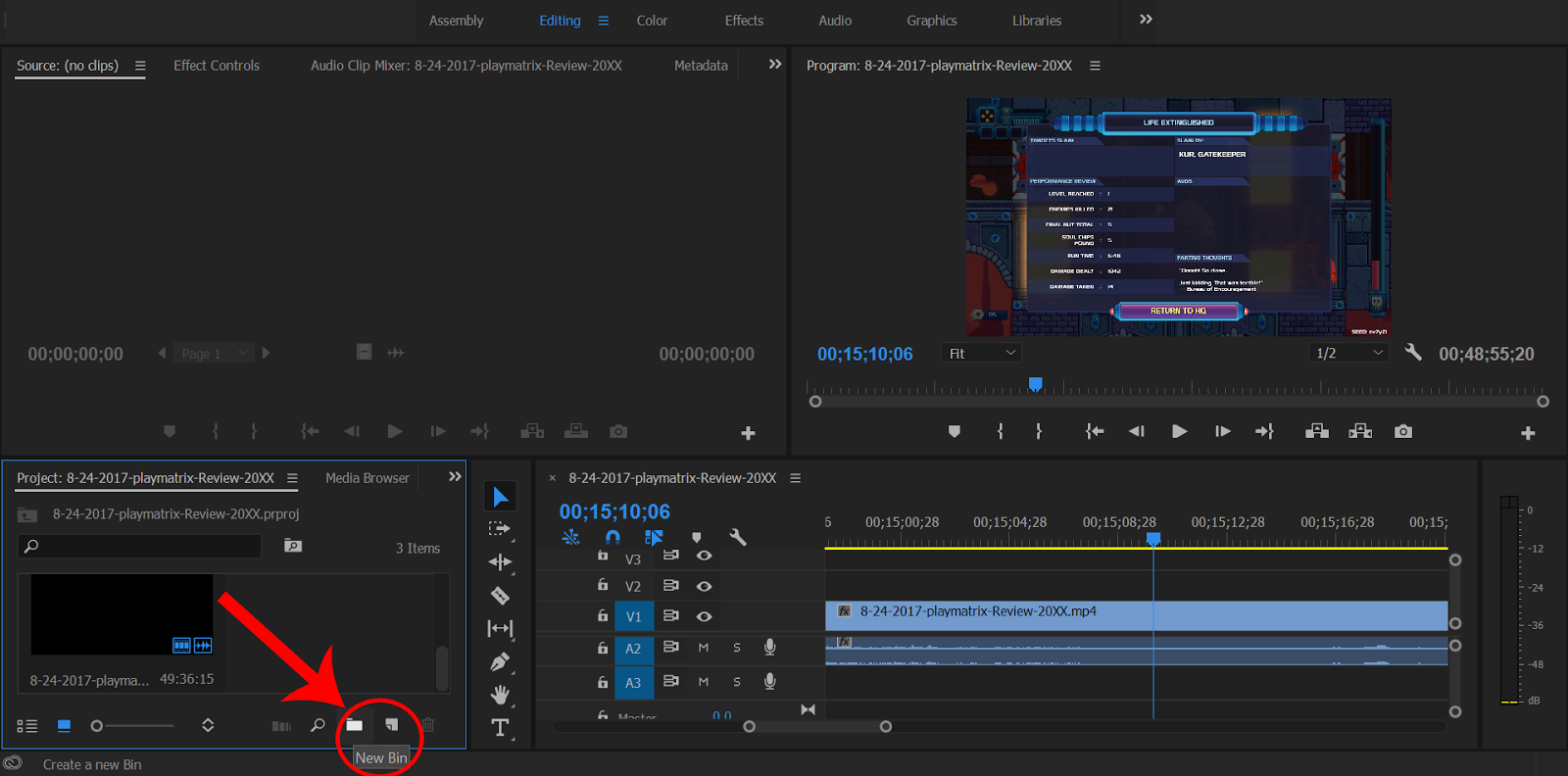Open timeline display settings wrench
1568x776 pixels.
(738, 537)
